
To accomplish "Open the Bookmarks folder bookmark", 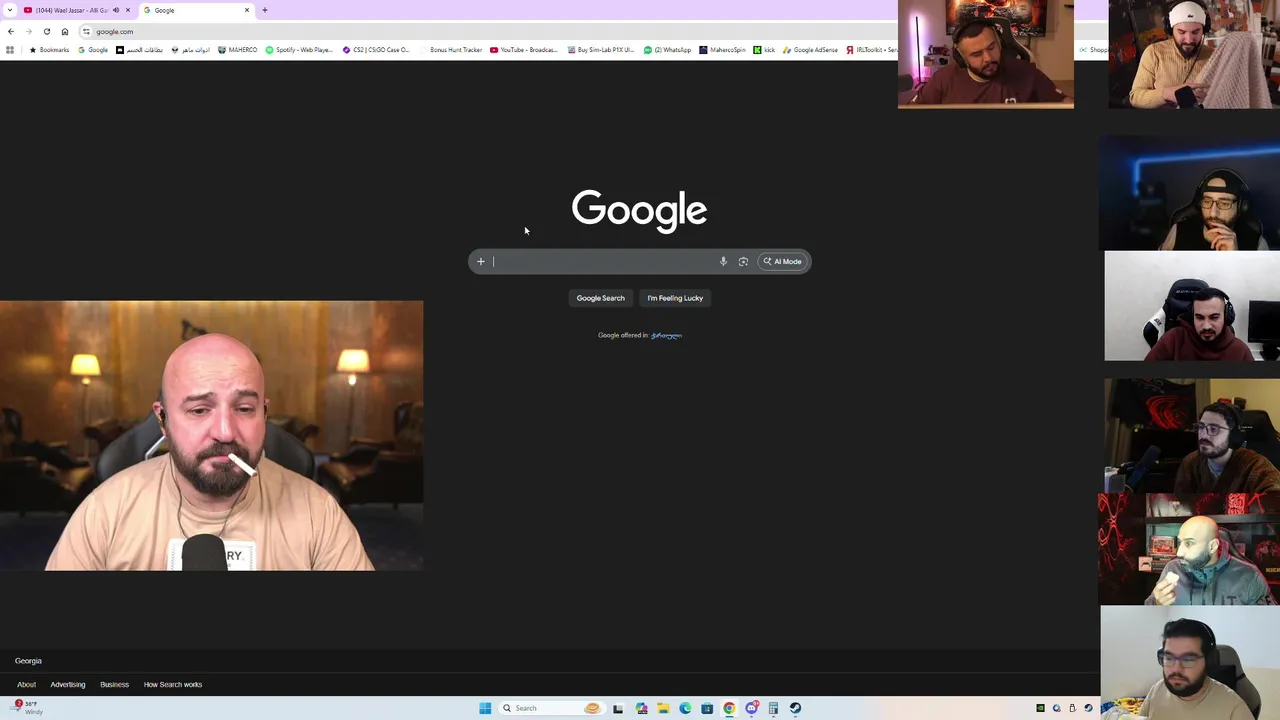I will click(x=50, y=50).
